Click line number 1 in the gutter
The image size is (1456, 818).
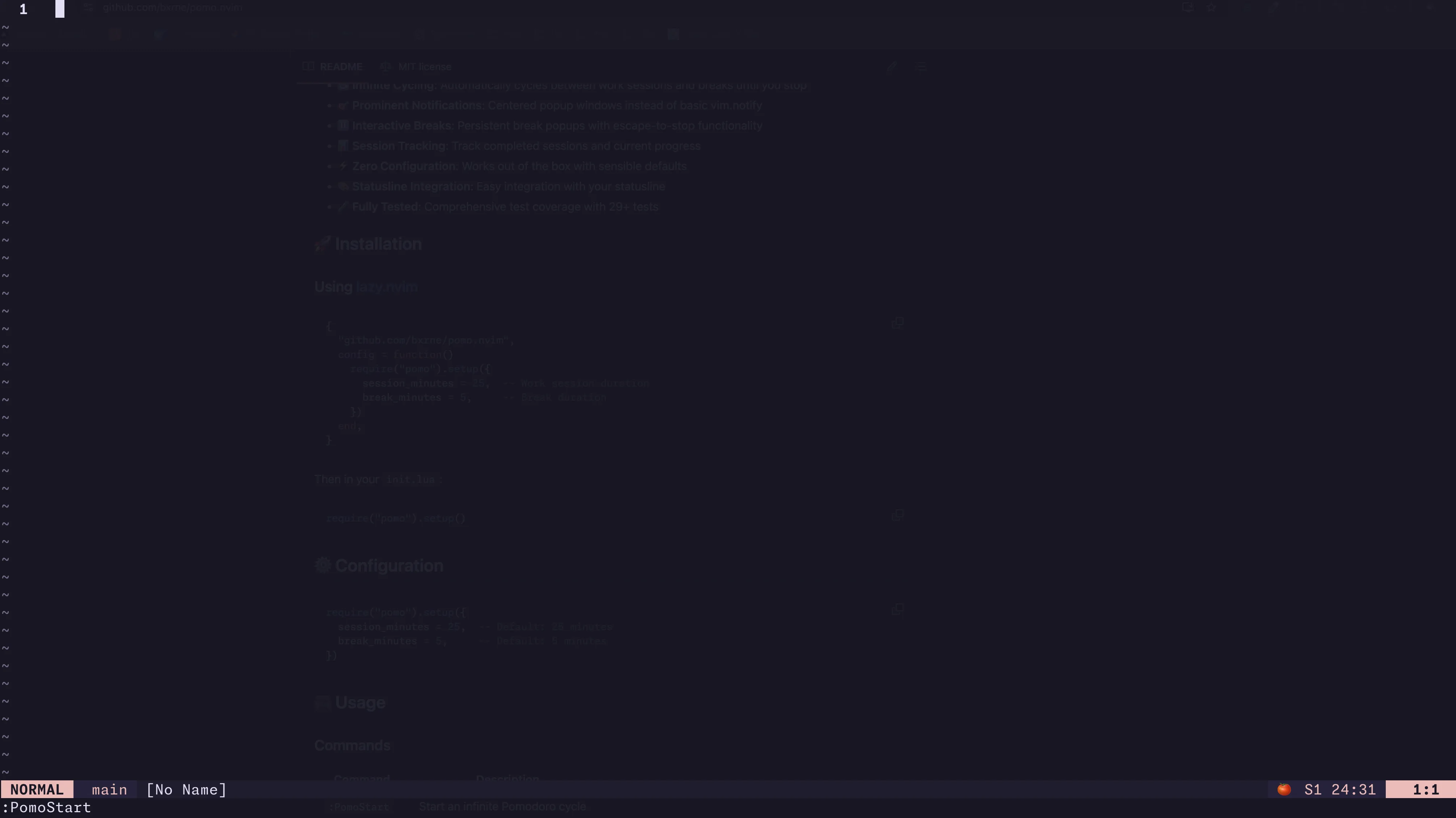tap(23, 9)
